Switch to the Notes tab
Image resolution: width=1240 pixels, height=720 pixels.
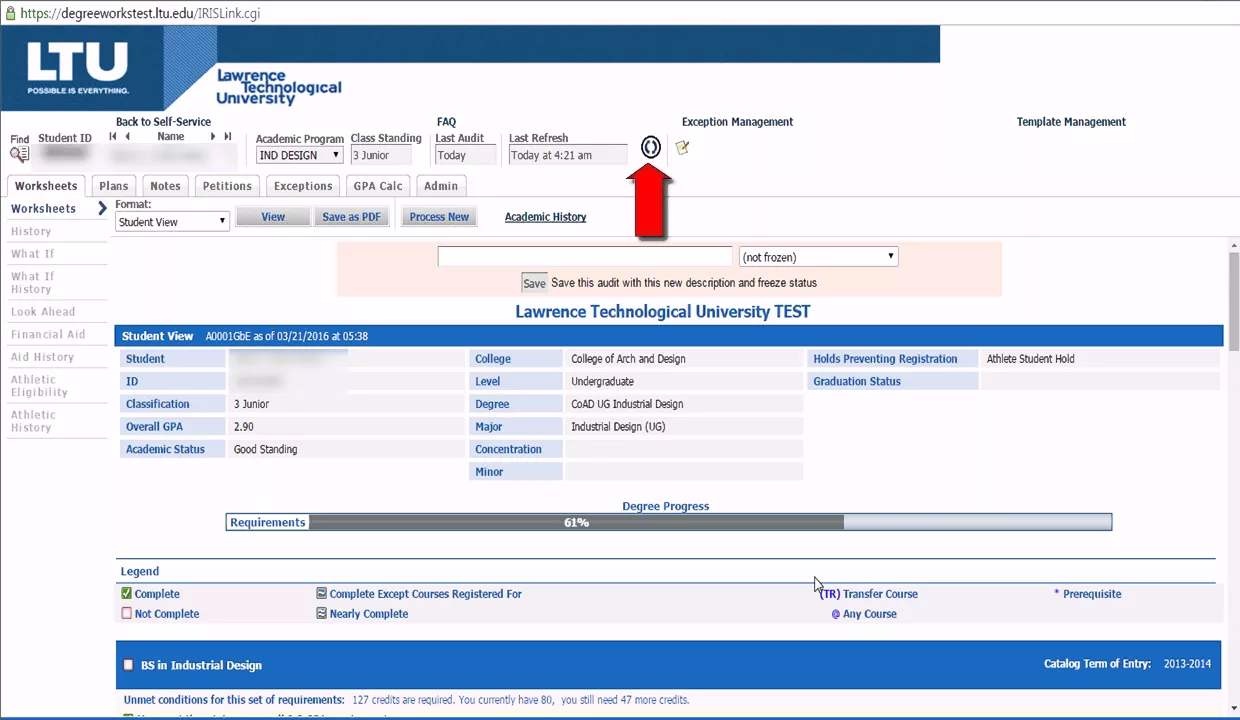[165, 186]
